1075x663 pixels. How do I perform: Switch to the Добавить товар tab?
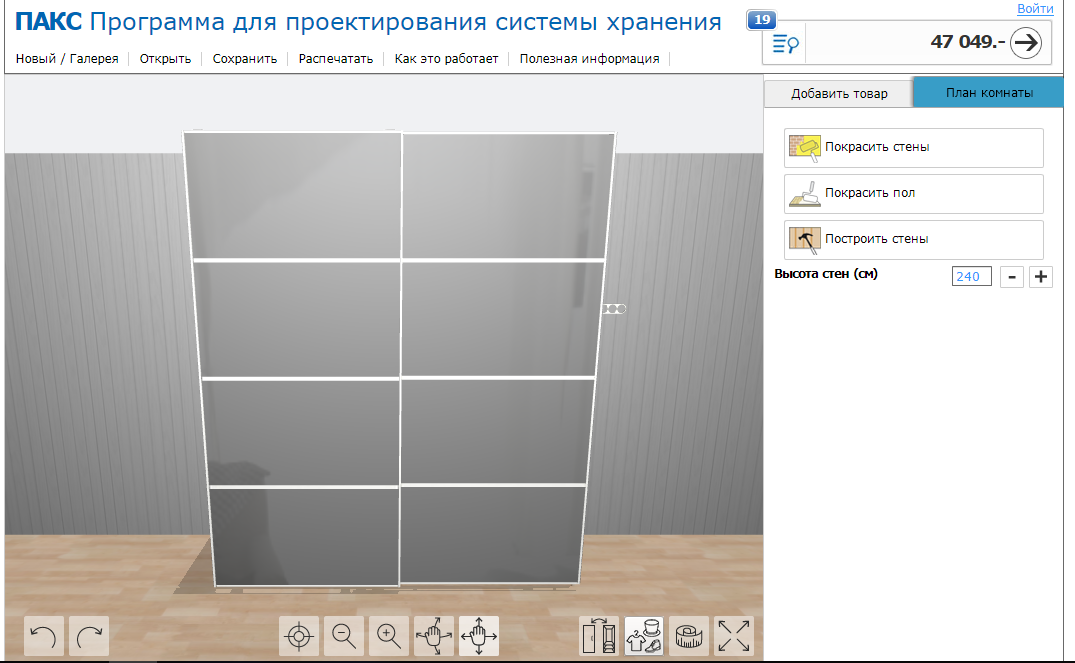[x=838, y=93]
